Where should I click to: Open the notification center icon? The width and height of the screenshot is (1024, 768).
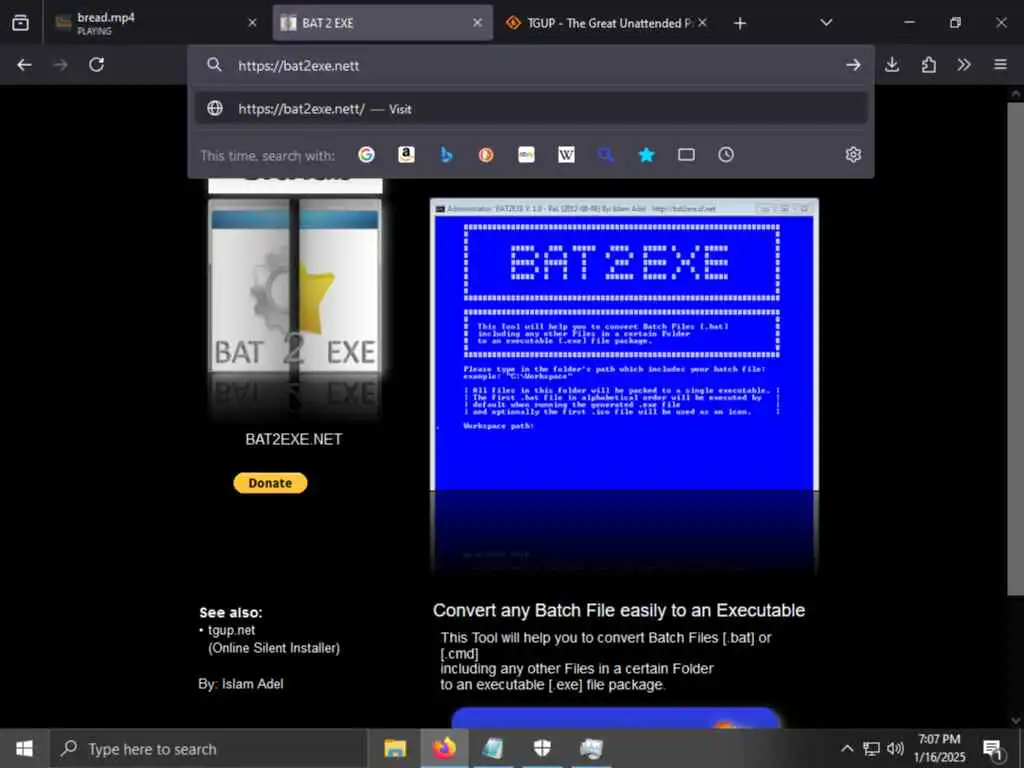[x=993, y=749]
